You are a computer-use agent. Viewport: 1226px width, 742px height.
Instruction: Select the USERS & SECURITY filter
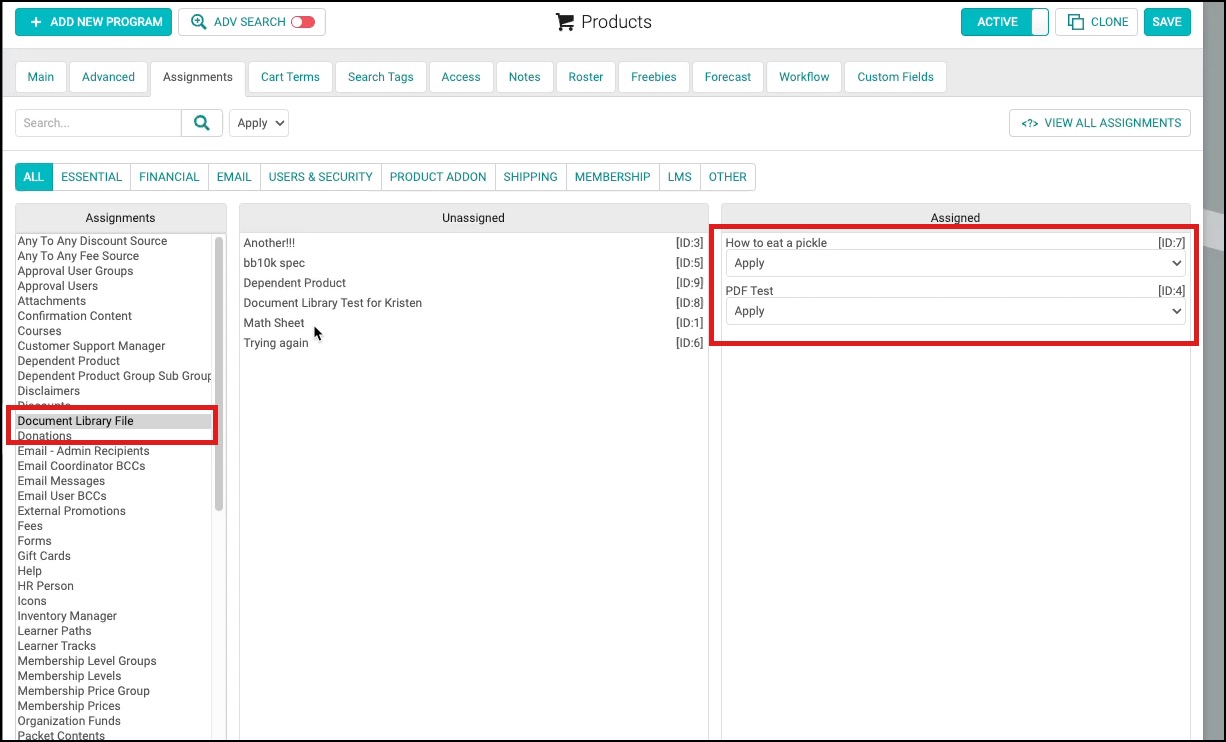320,177
